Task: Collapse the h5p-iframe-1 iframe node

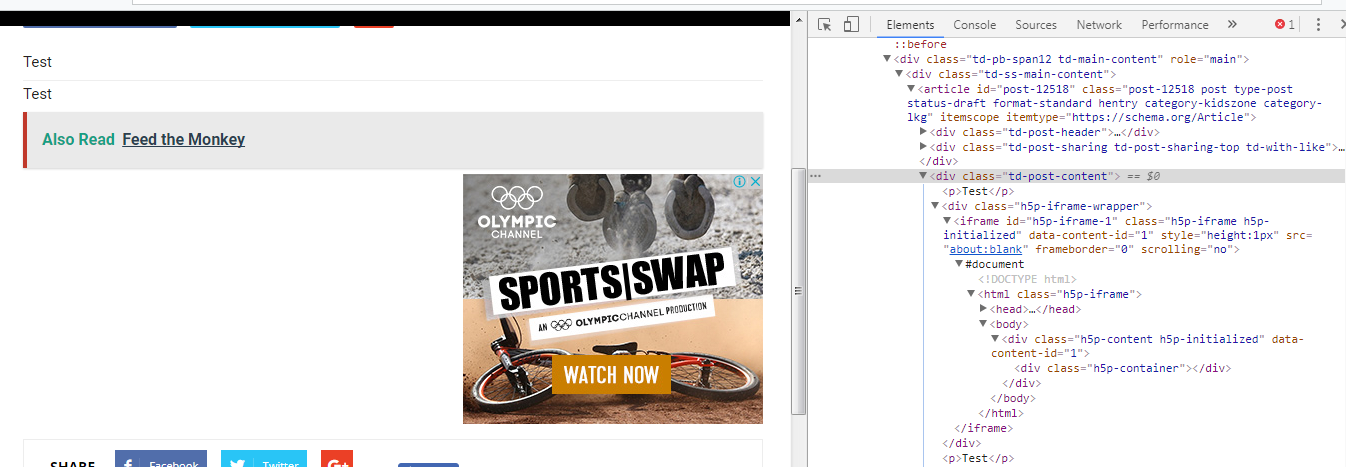Action: point(947,220)
